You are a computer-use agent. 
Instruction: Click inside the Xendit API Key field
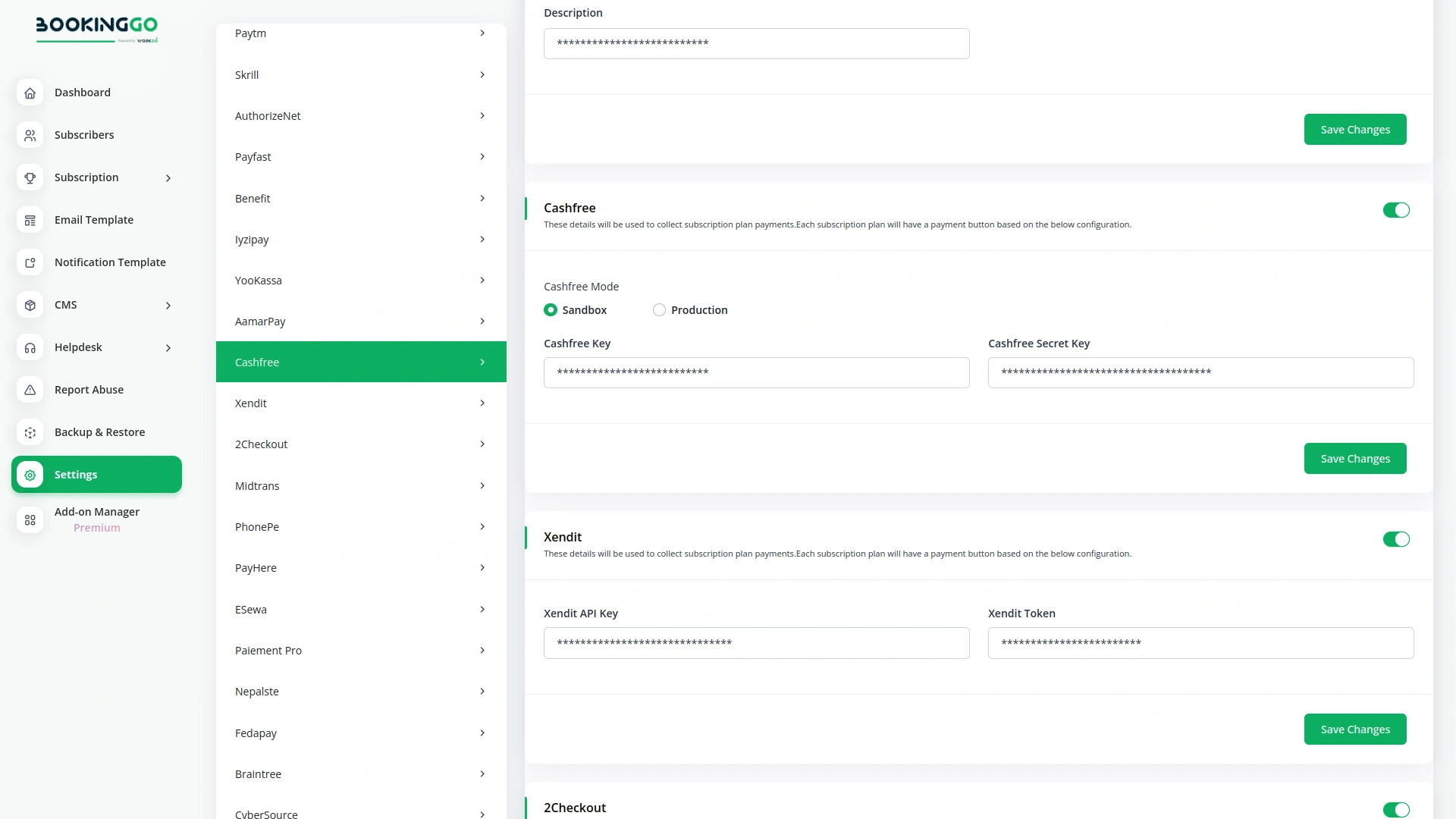coord(756,642)
